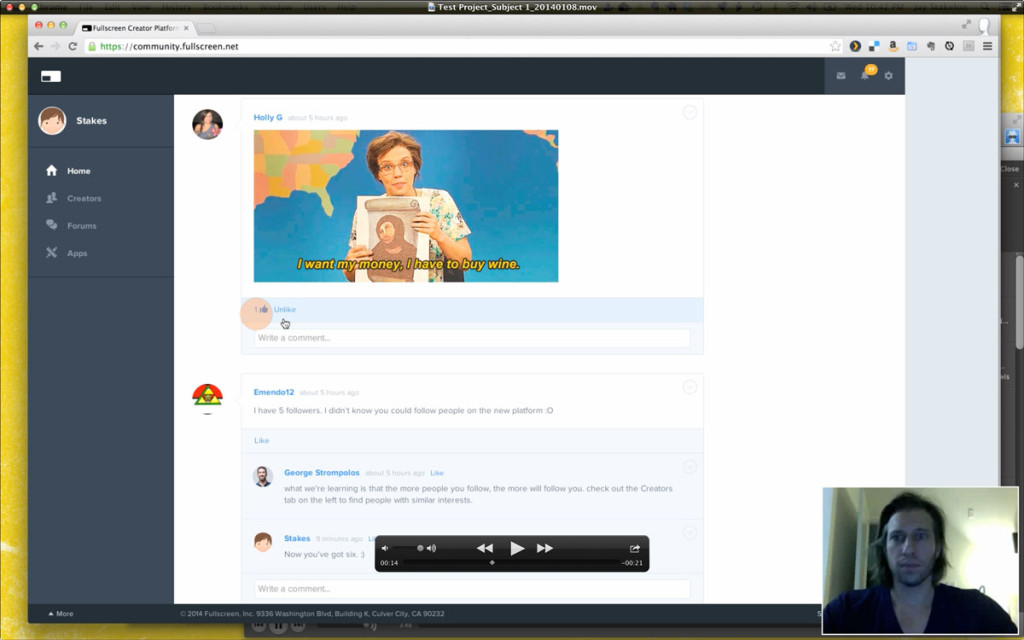Open George Strompolos's profile name link

(321, 473)
